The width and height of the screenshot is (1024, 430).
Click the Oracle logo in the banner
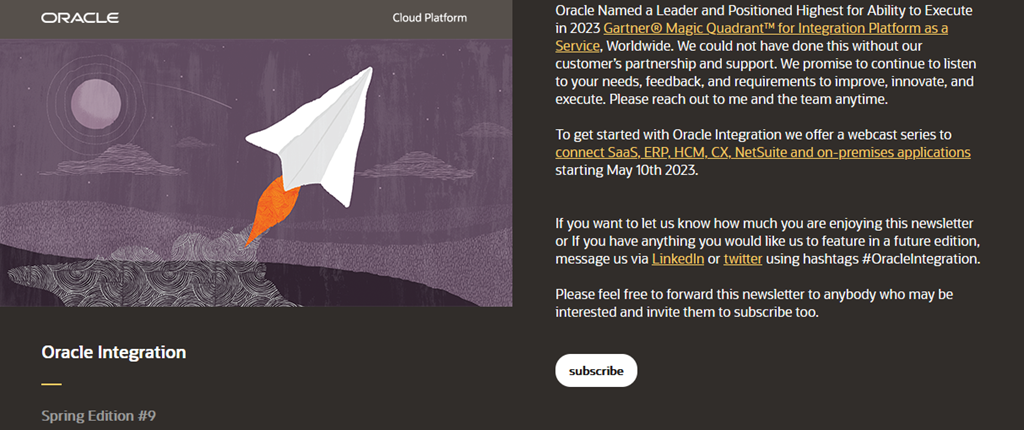click(x=80, y=18)
